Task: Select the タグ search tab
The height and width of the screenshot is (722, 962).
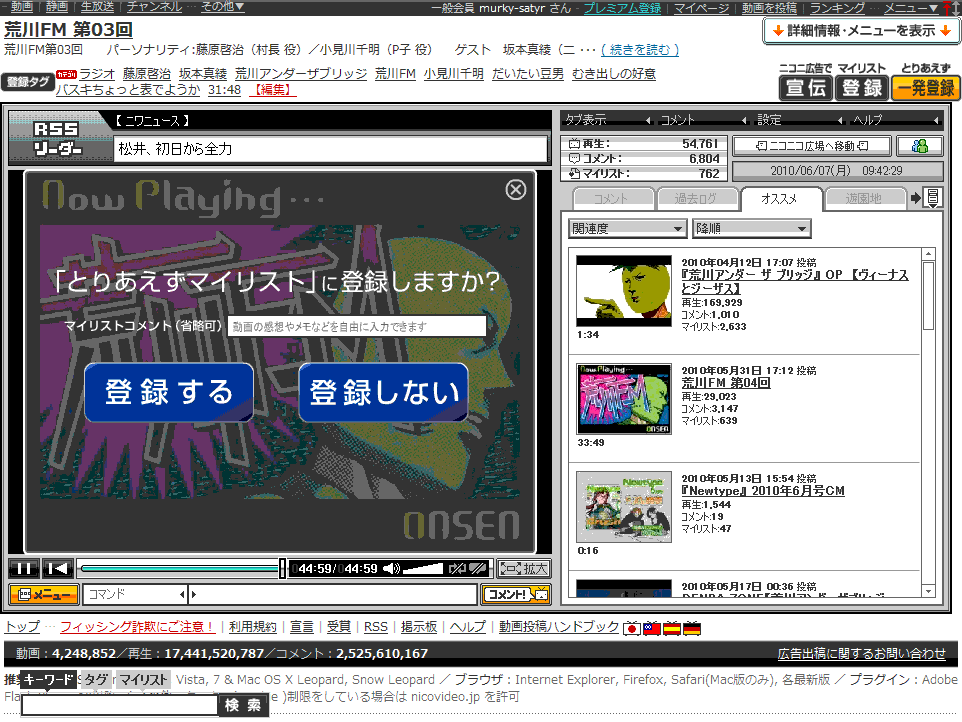Action: tap(96, 680)
